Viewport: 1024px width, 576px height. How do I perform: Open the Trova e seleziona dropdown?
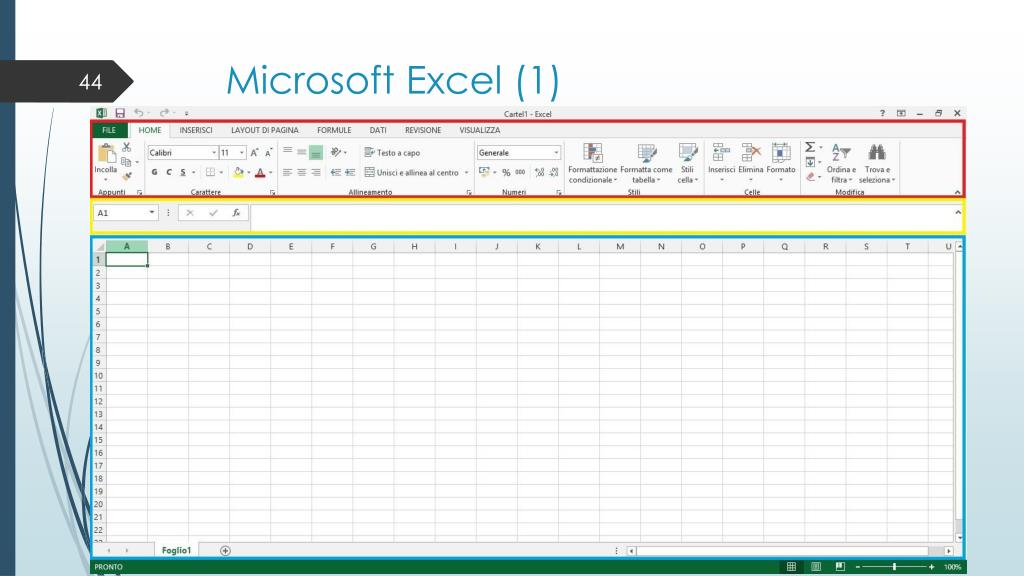(x=876, y=163)
